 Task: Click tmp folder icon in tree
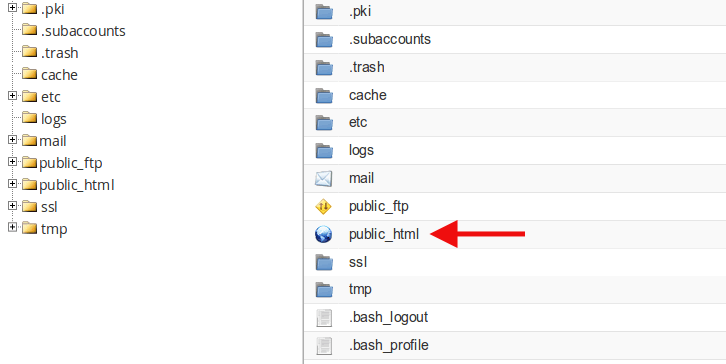(29, 228)
